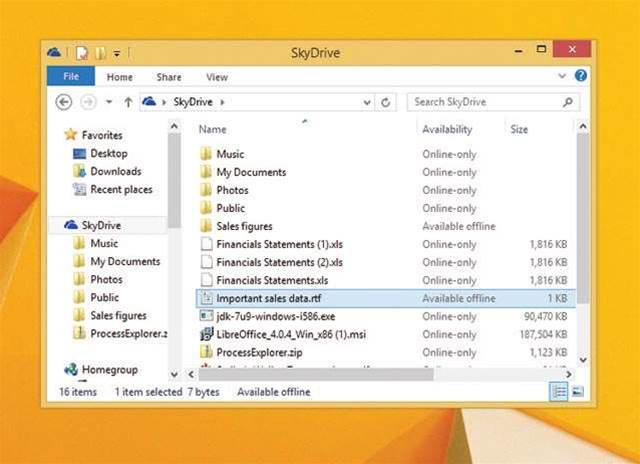640x464 pixels.
Task: Select jdk-7u9-windows-i586.exe file icon
Action: (x=207, y=316)
